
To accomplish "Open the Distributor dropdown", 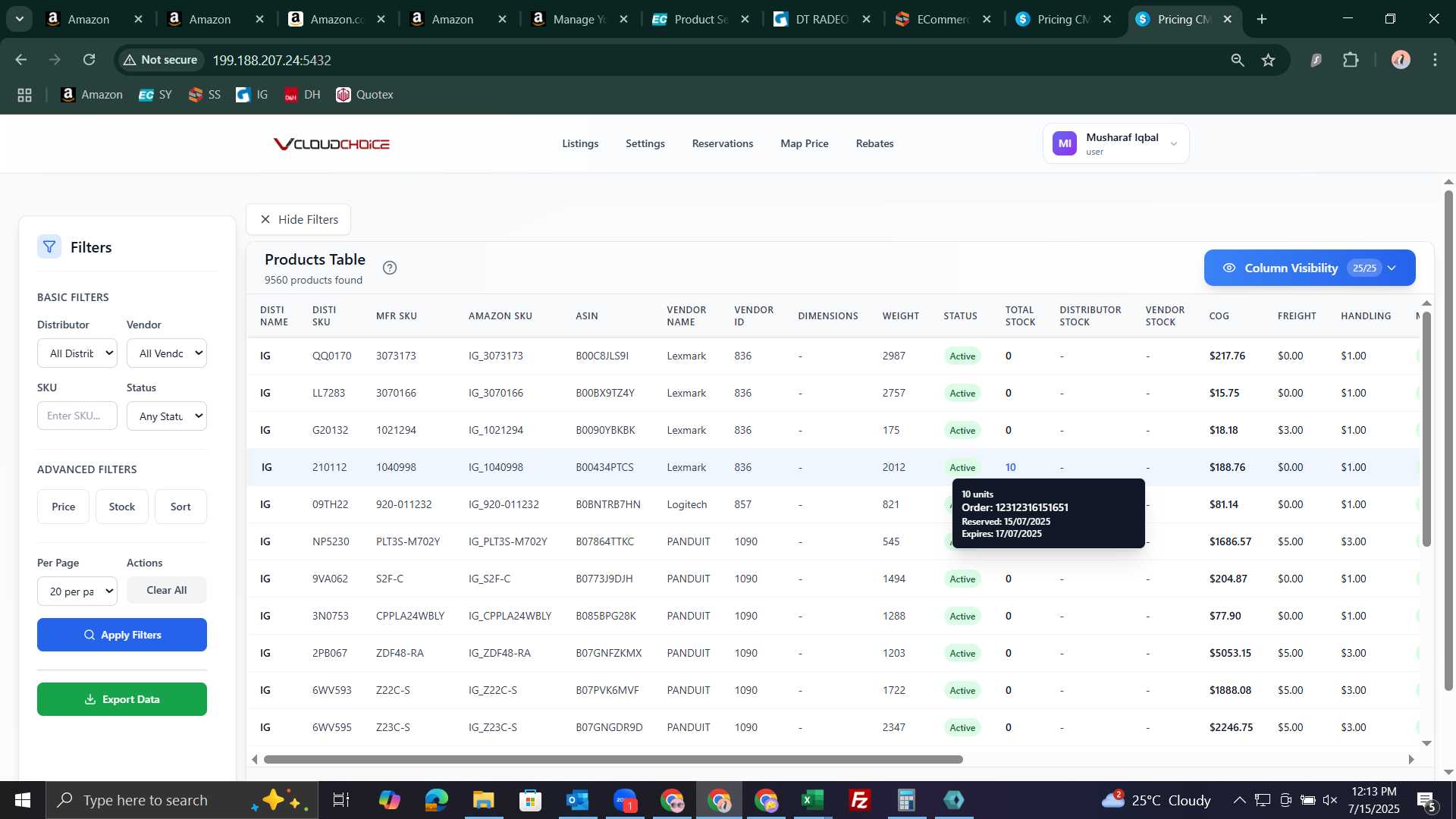I will tap(77, 353).
